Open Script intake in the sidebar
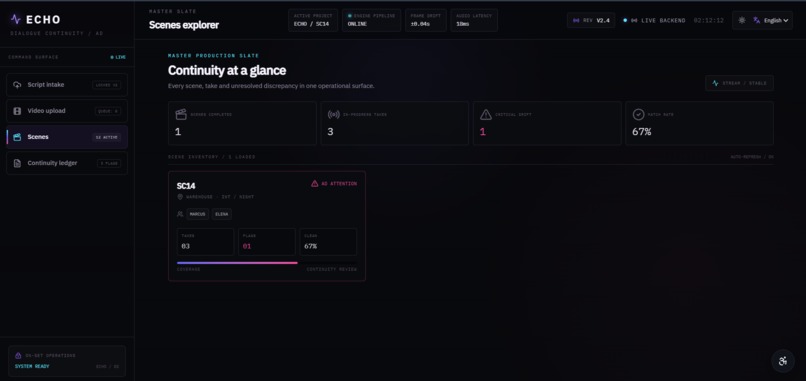The height and width of the screenshot is (381, 806). point(67,85)
